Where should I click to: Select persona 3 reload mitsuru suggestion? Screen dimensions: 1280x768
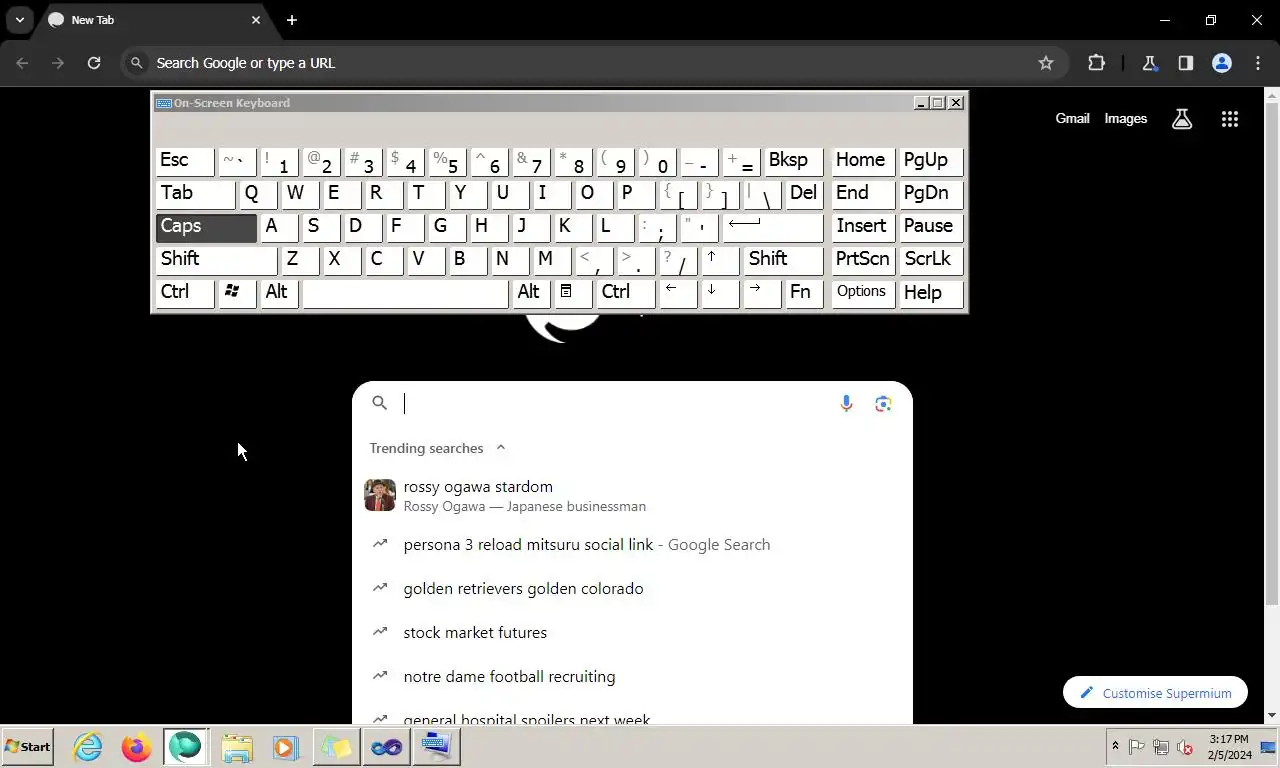pos(632,545)
